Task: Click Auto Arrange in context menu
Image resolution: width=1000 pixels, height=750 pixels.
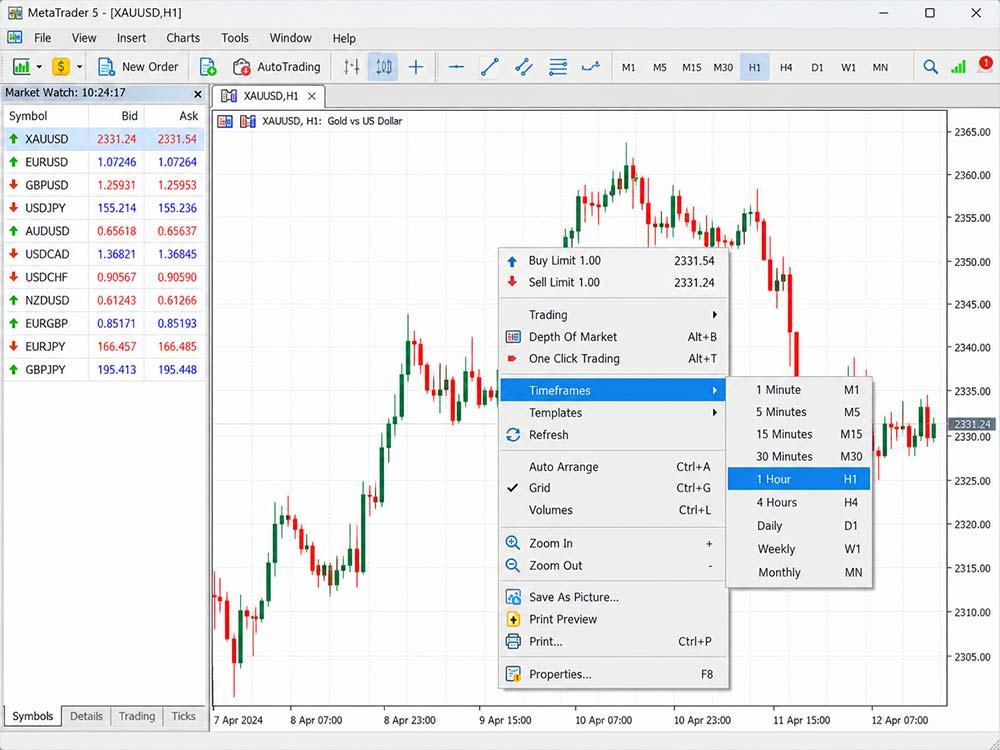Action: point(614,467)
